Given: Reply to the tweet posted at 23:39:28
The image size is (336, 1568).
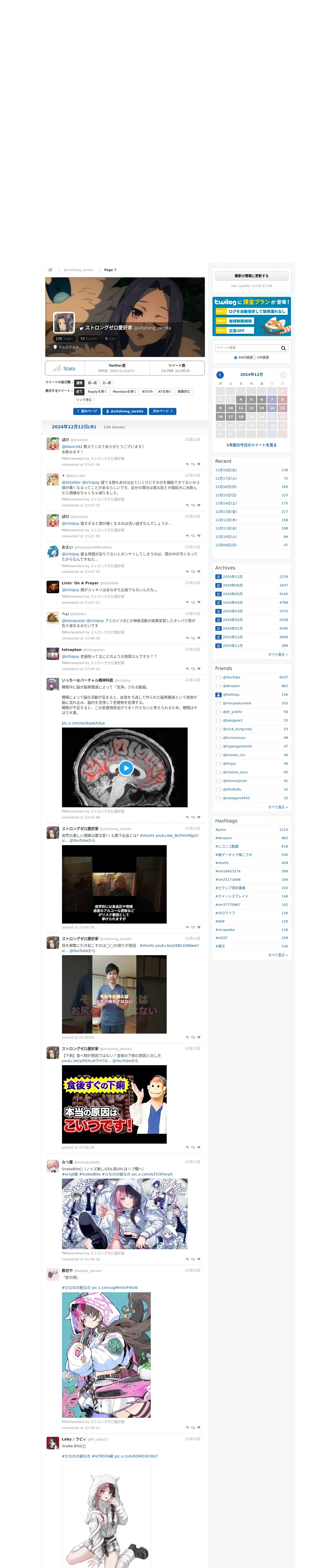Looking at the screenshot, I should 187,1148.
